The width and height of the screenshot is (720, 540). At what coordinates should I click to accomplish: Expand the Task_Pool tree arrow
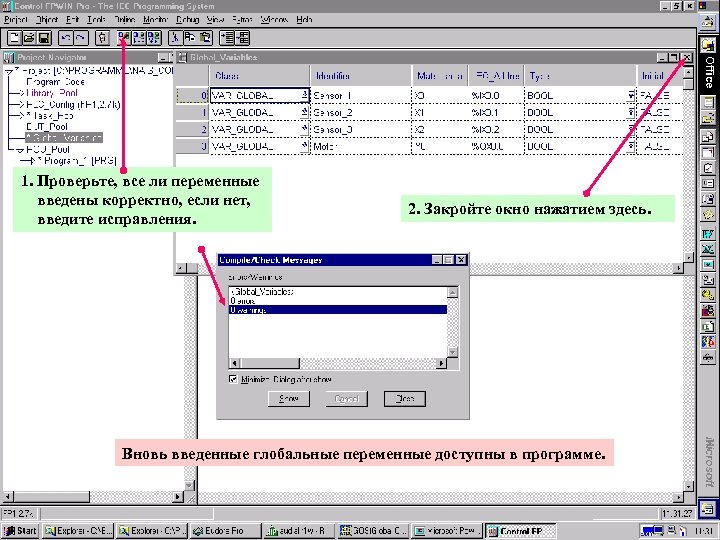[20, 116]
